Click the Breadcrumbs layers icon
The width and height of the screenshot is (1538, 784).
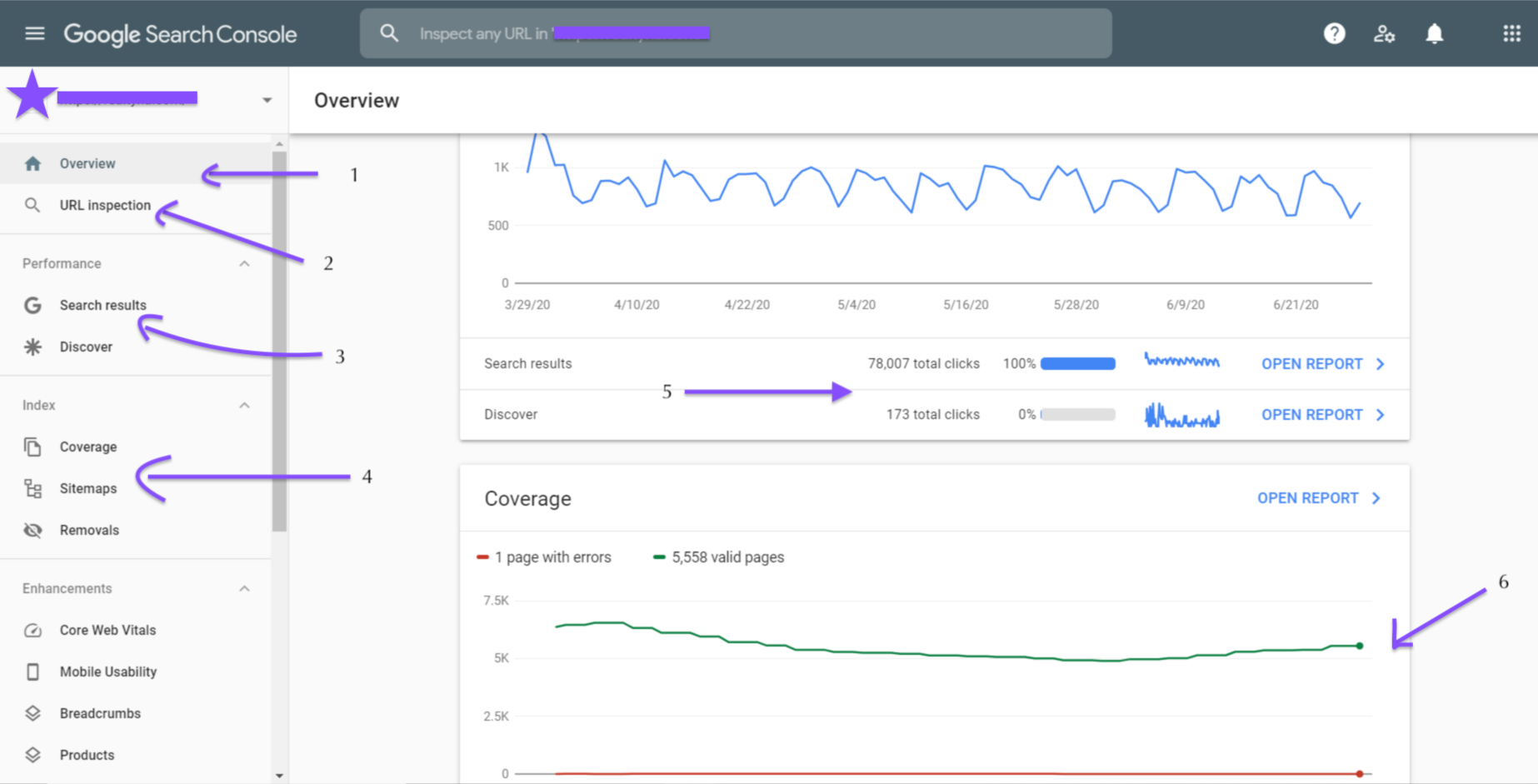(32, 713)
